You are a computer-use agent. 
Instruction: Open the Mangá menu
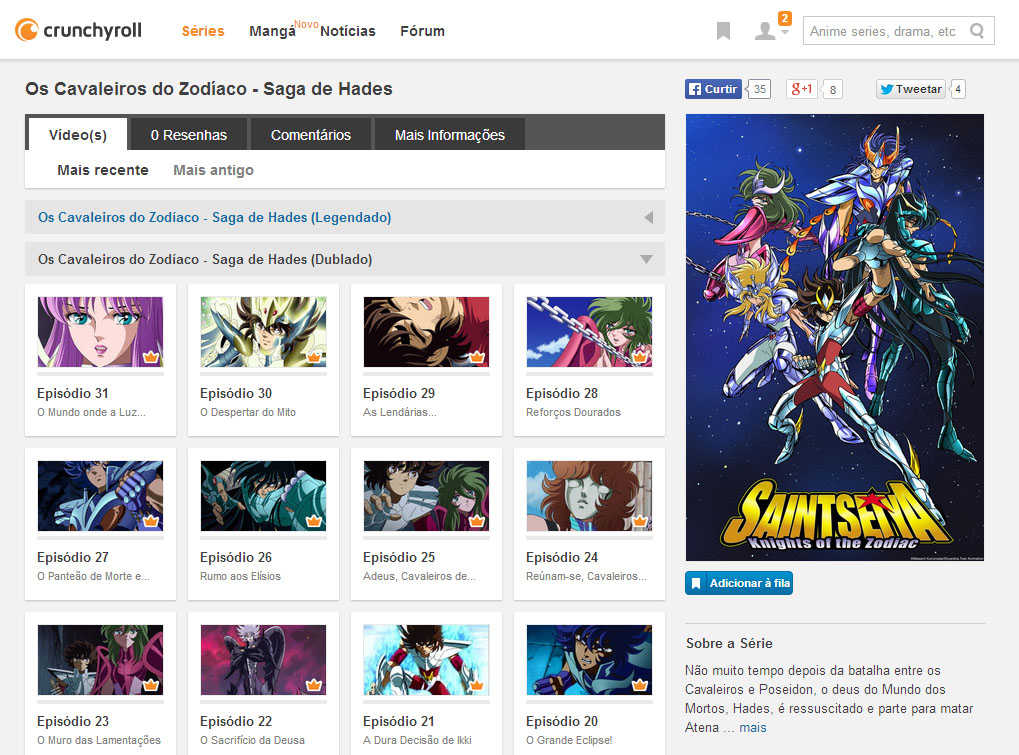272,31
